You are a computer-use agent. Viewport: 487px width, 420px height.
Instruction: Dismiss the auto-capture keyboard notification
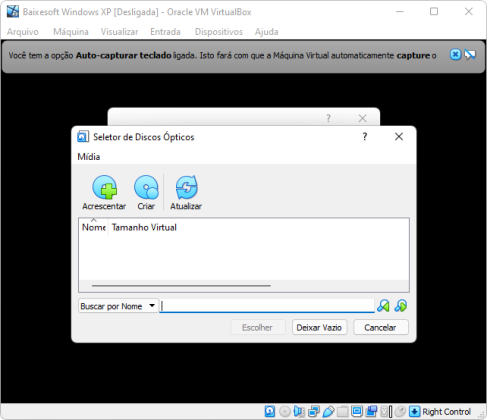coord(455,54)
